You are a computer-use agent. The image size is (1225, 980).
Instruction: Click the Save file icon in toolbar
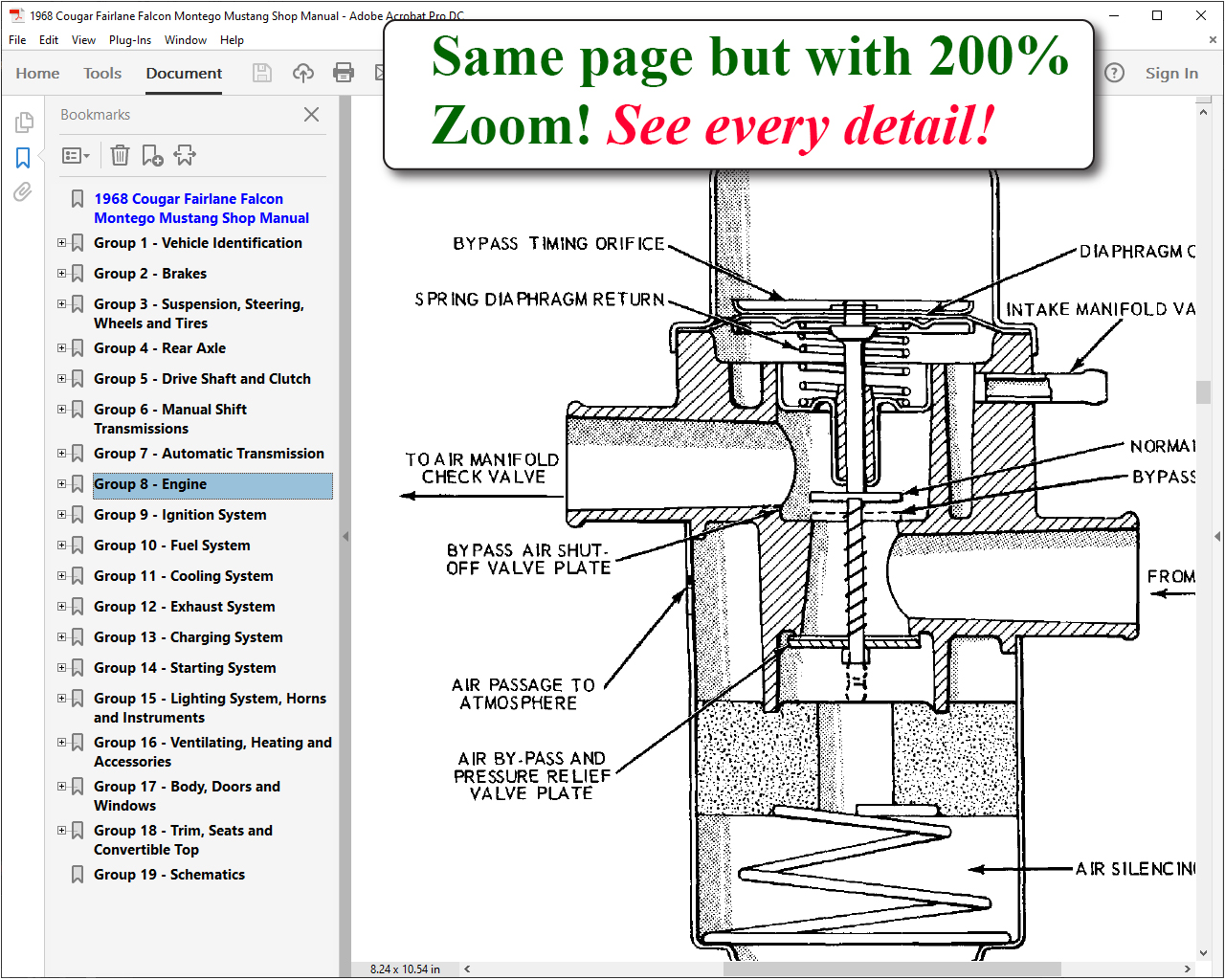(x=261, y=73)
